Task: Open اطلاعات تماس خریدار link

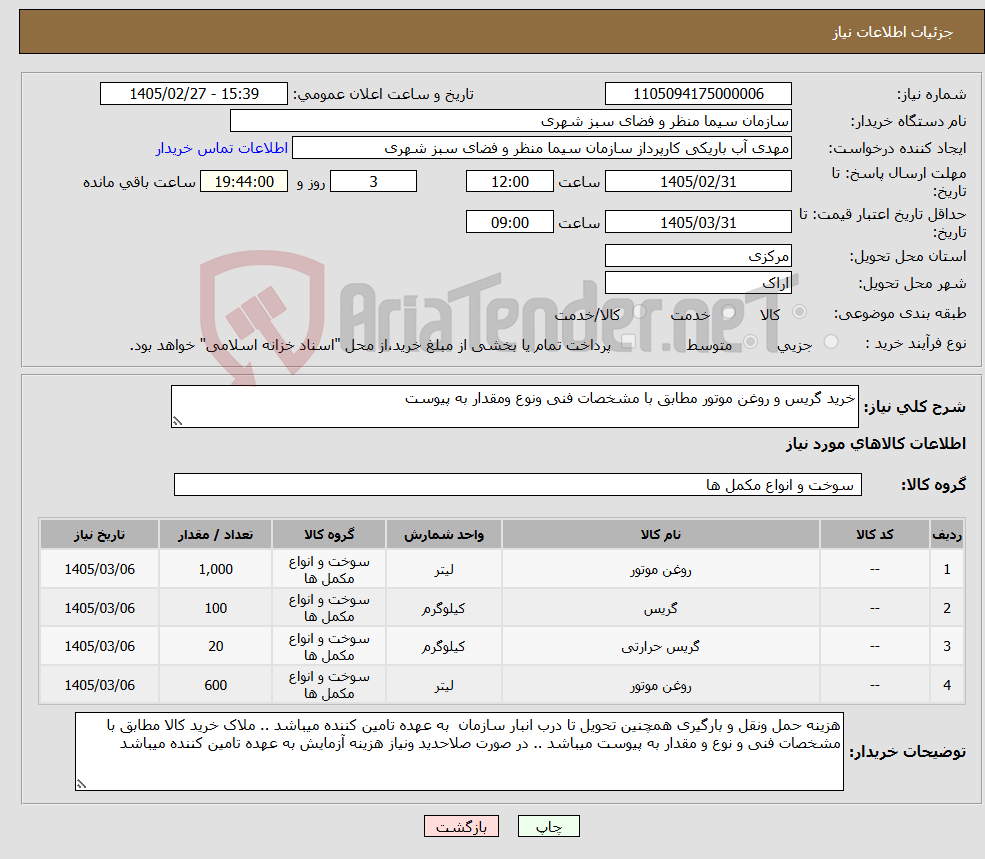Action: click(x=222, y=148)
